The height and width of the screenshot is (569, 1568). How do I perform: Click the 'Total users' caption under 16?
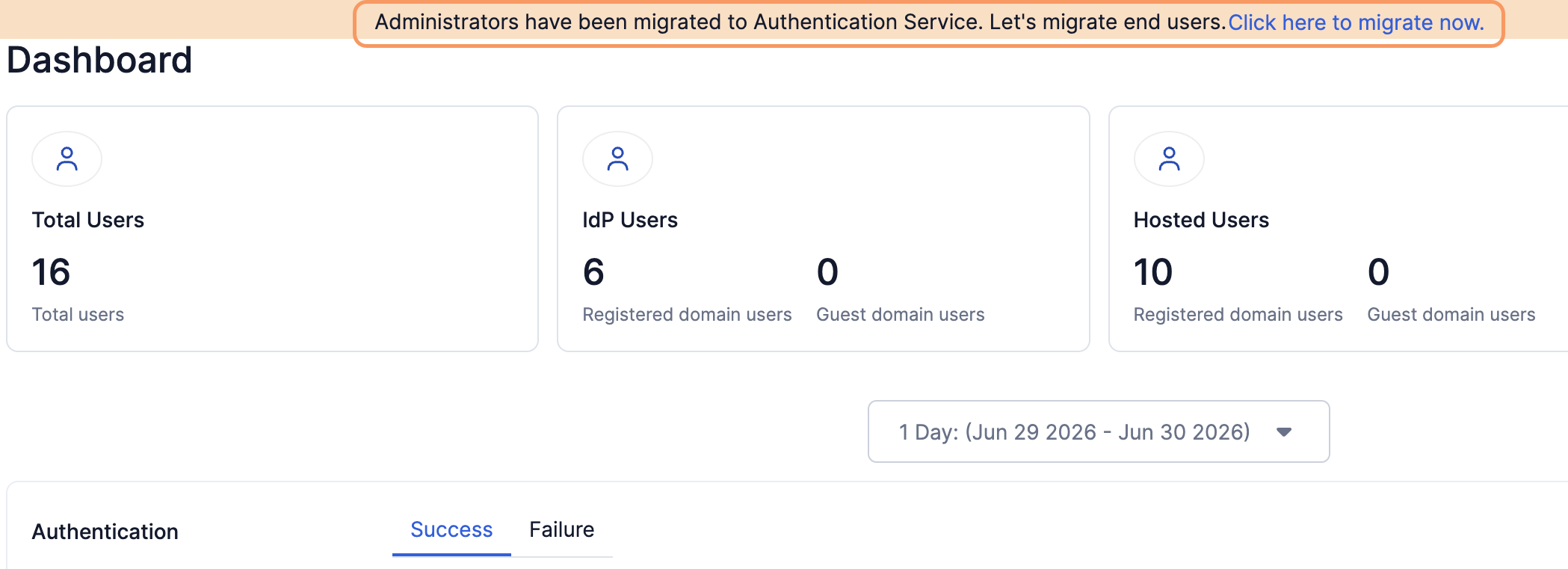[x=78, y=315]
